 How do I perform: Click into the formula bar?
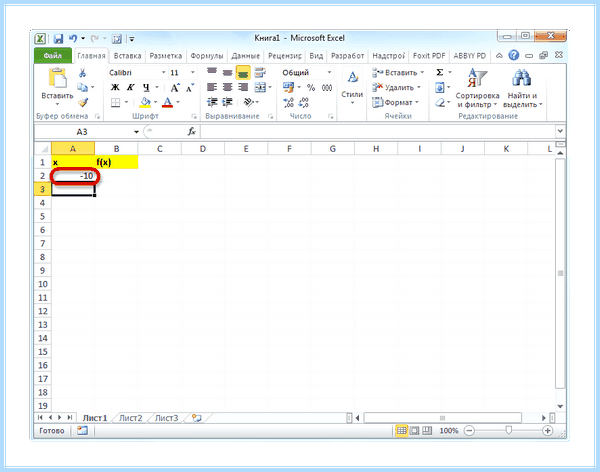point(377,132)
